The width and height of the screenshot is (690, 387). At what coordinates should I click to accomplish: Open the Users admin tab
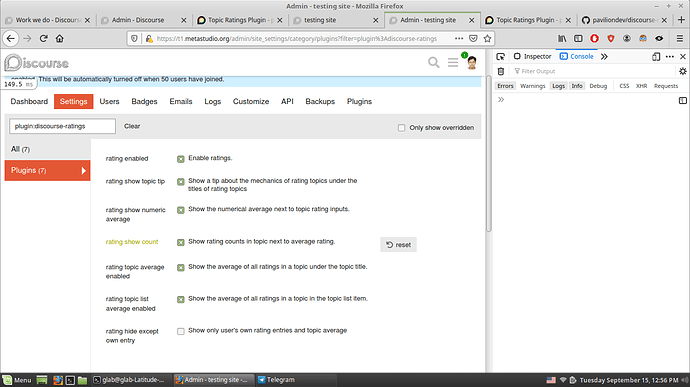[109, 101]
